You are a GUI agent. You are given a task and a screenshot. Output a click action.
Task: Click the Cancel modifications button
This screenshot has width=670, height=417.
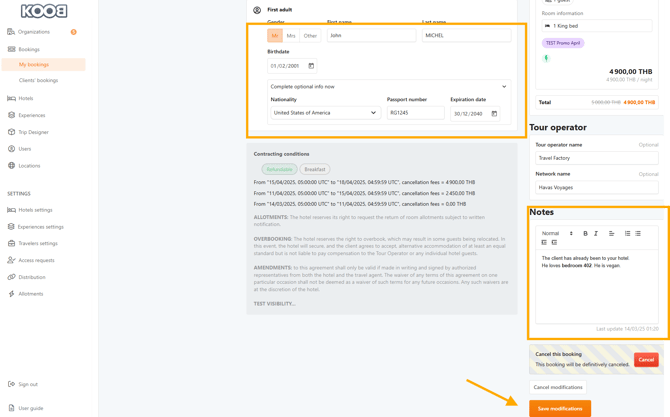click(x=558, y=387)
